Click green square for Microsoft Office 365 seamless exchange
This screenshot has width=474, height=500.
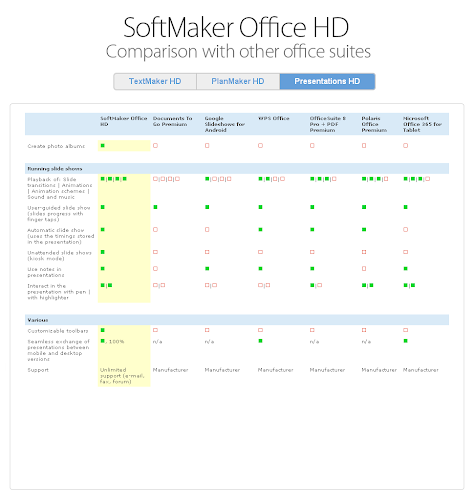tap(405, 341)
